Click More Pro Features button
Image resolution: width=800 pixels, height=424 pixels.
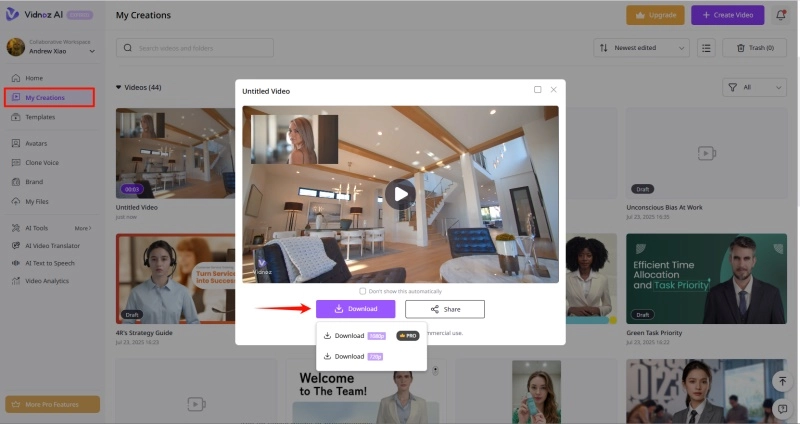53,404
